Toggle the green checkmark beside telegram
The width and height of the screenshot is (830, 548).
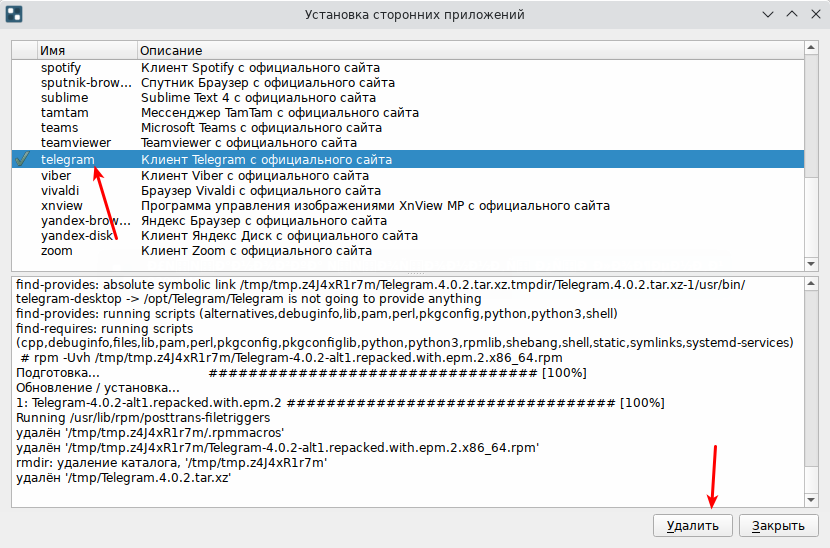[22, 159]
